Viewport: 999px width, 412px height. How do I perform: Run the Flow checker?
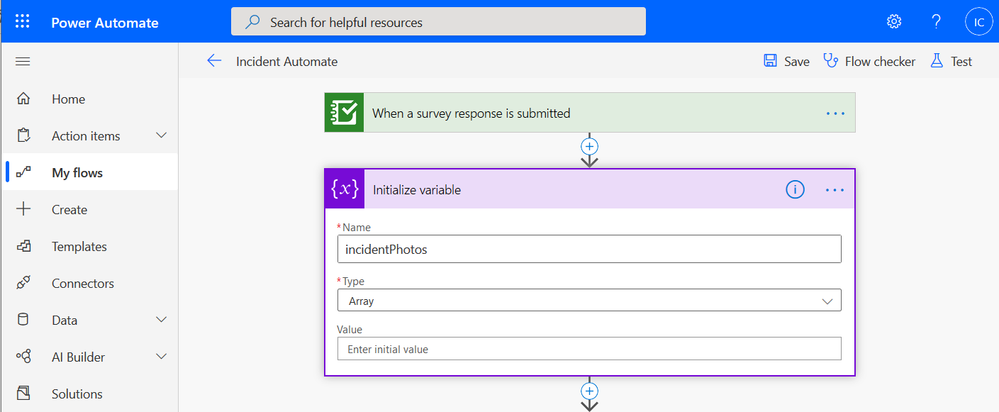[869, 61]
